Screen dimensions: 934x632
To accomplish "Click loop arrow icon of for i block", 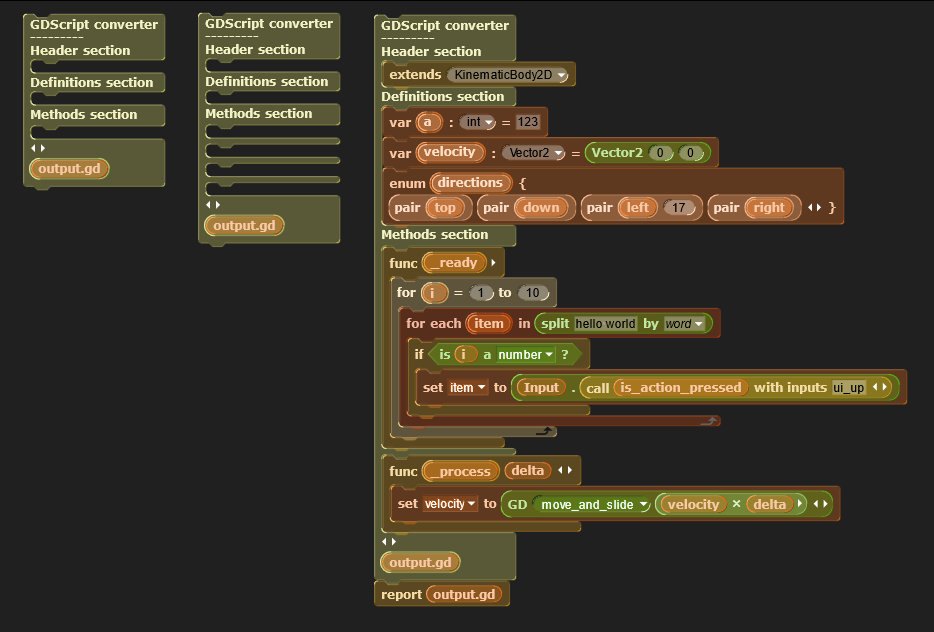I will [x=544, y=431].
